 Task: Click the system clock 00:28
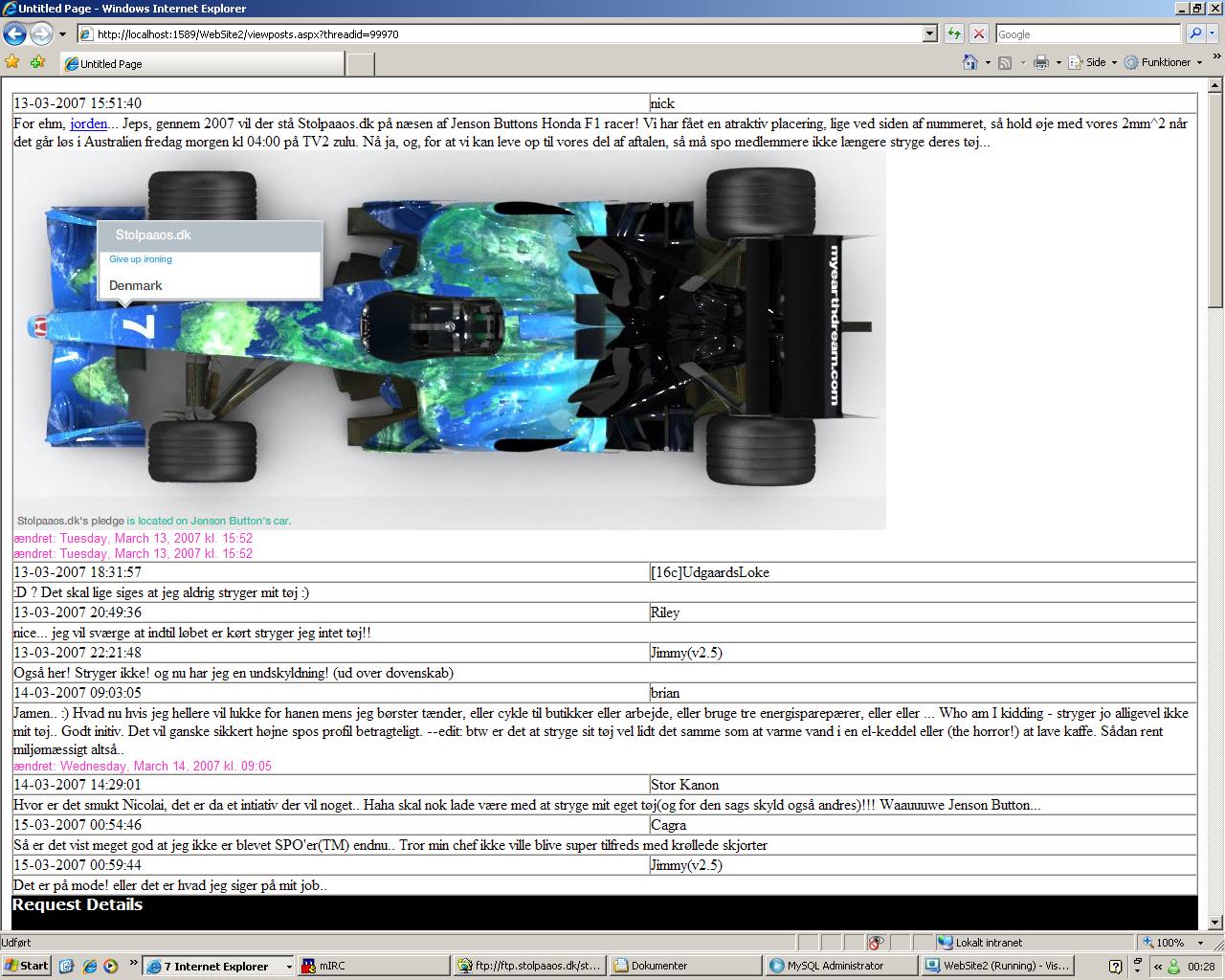click(x=1201, y=967)
